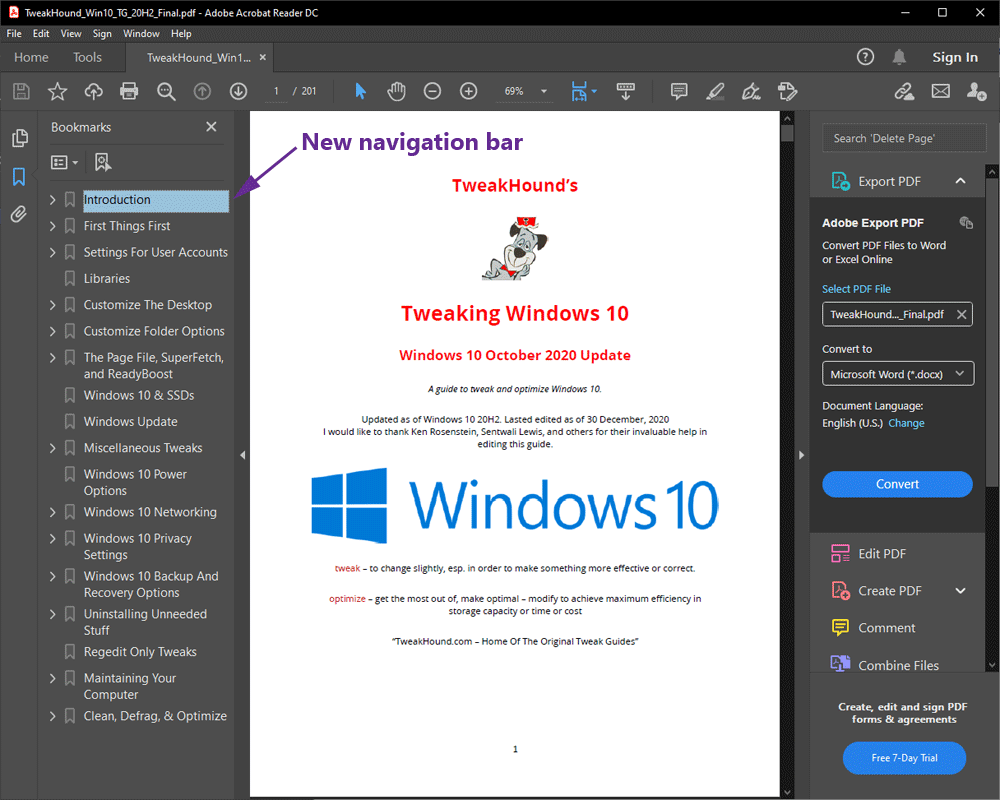Select the Libraries bookmark

(x=107, y=279)
